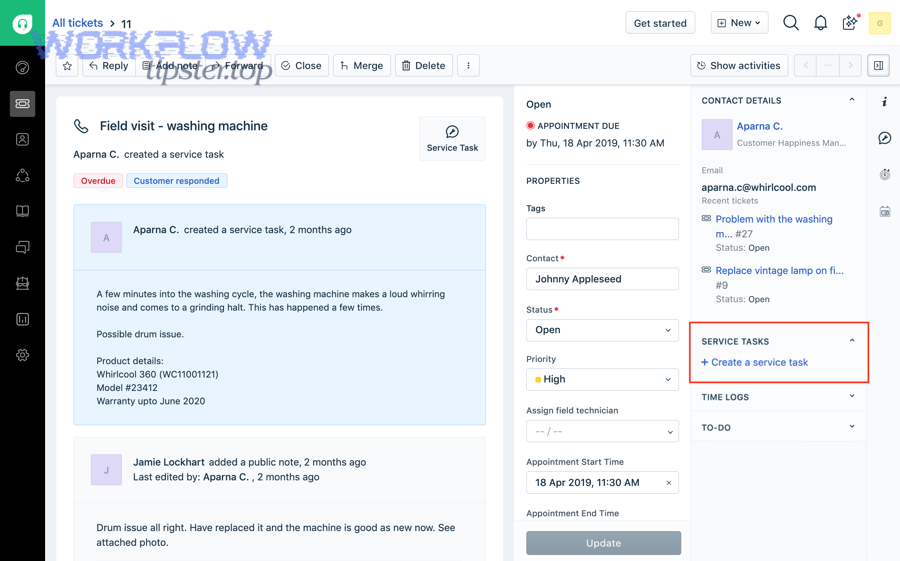Open contact Aparna C. profile link
This screenshot has width=900, height=561.
pos(759,126)
